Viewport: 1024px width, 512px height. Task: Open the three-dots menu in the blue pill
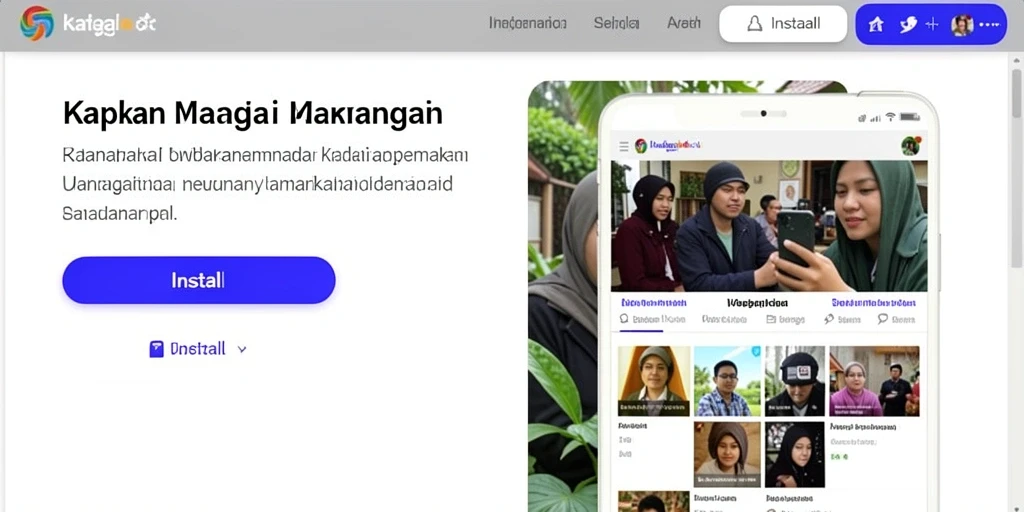point(989,25)
